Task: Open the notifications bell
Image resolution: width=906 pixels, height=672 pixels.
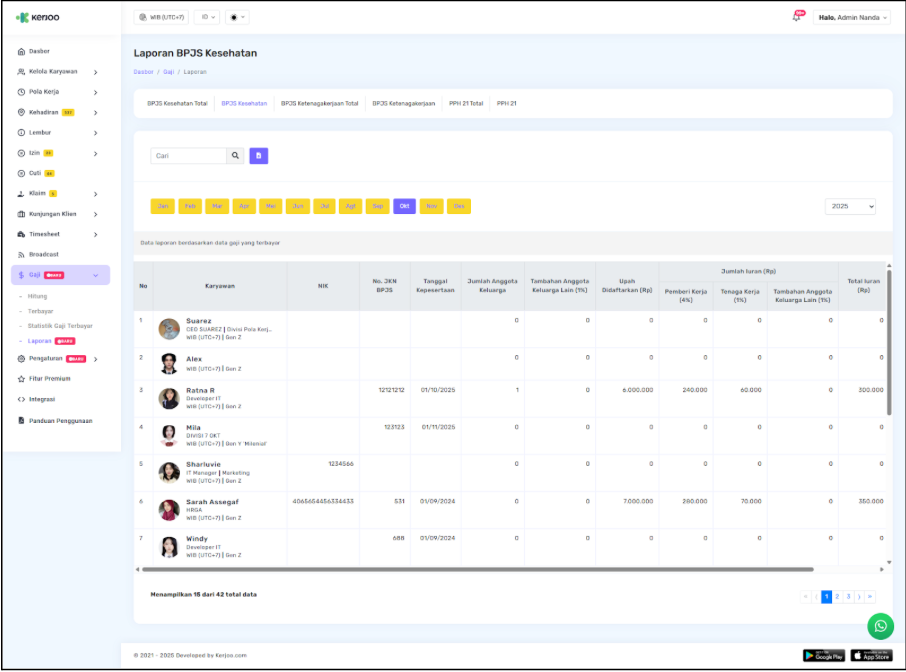Action: coord(797,17)
